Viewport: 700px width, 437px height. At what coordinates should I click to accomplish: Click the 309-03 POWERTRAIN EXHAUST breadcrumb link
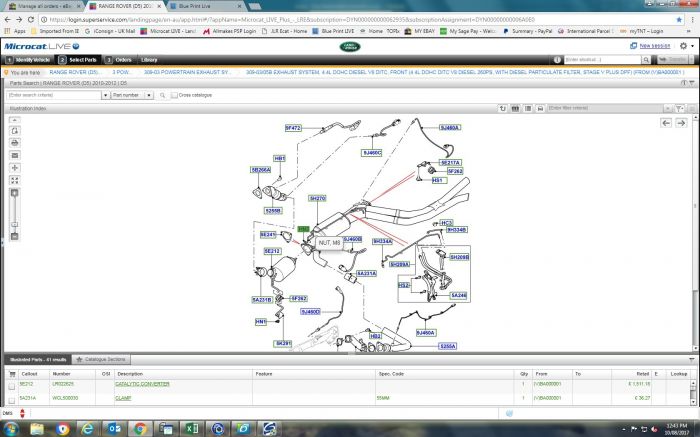186,72
